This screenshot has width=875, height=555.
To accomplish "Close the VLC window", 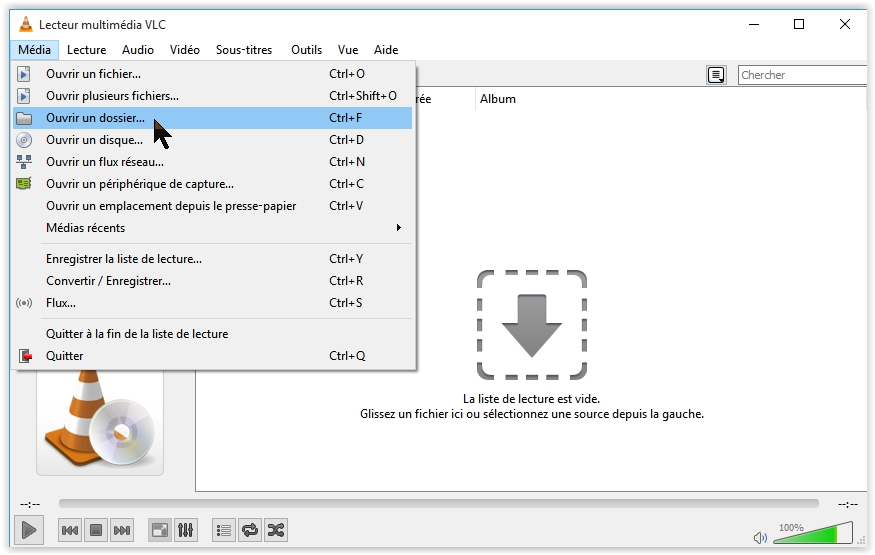I will click(x=845, y=24).
